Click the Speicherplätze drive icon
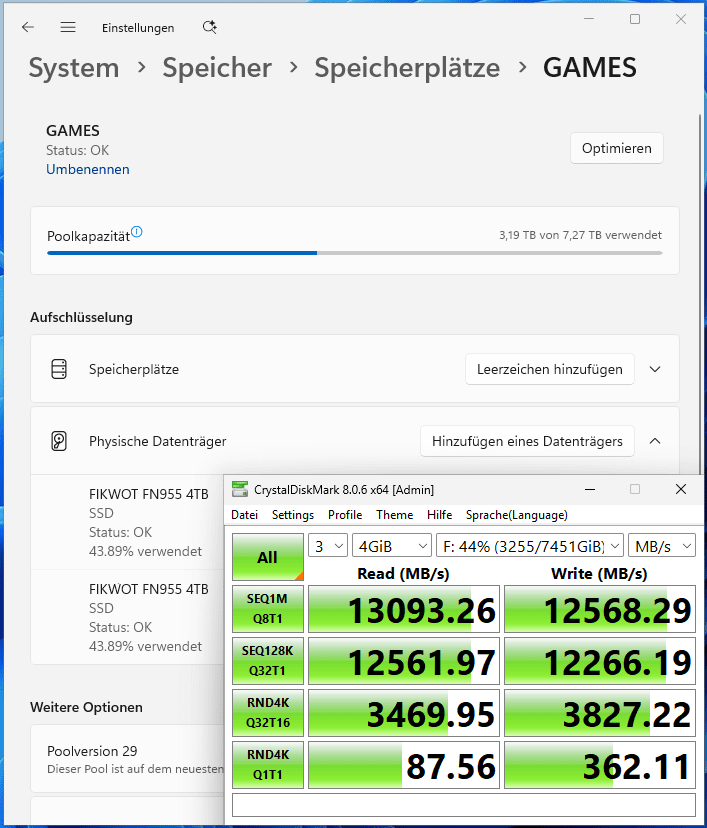707x828 pixels. (59, 369)
